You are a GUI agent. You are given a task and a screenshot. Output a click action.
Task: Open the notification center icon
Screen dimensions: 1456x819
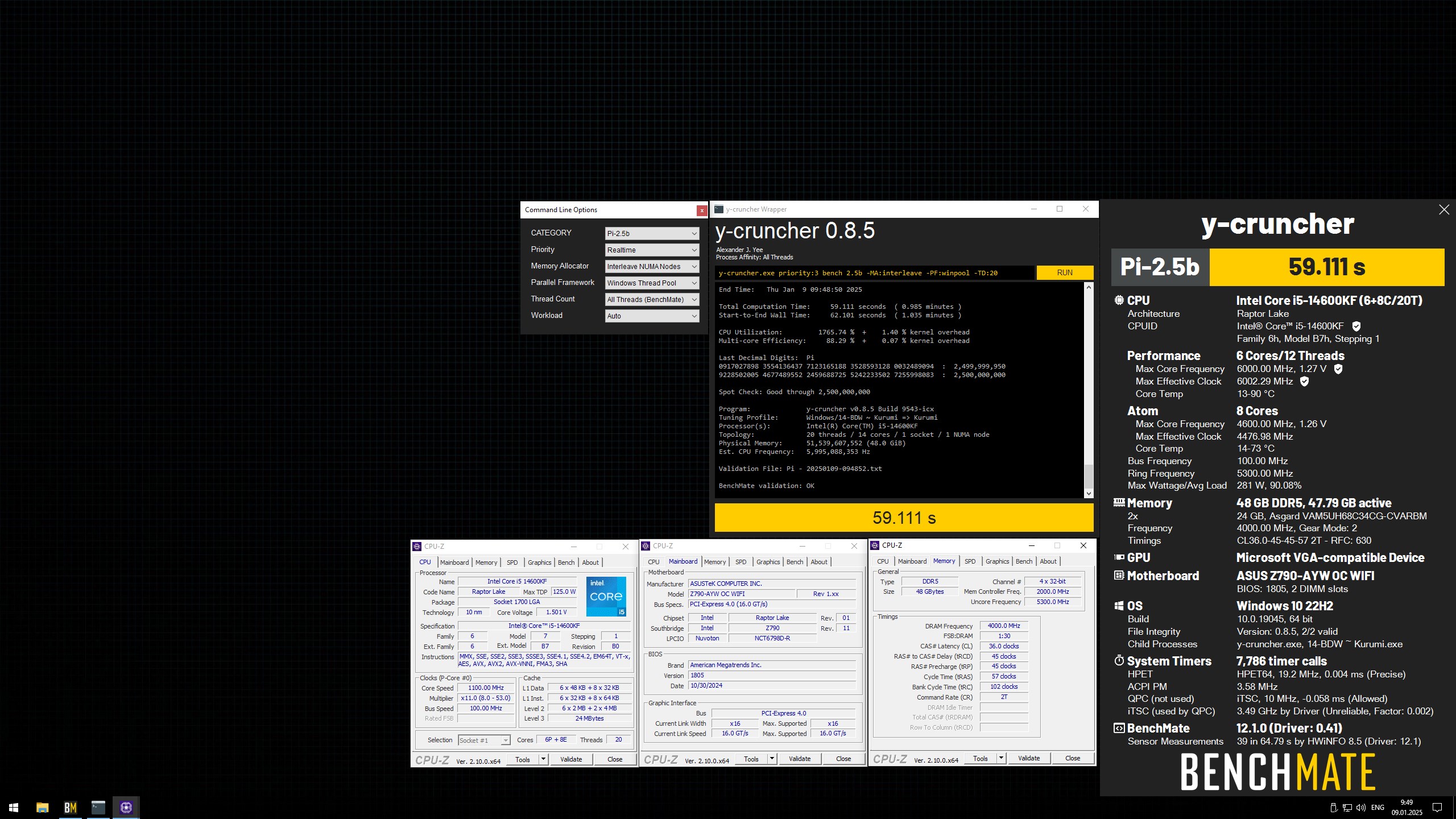(x=1437, y=808)
